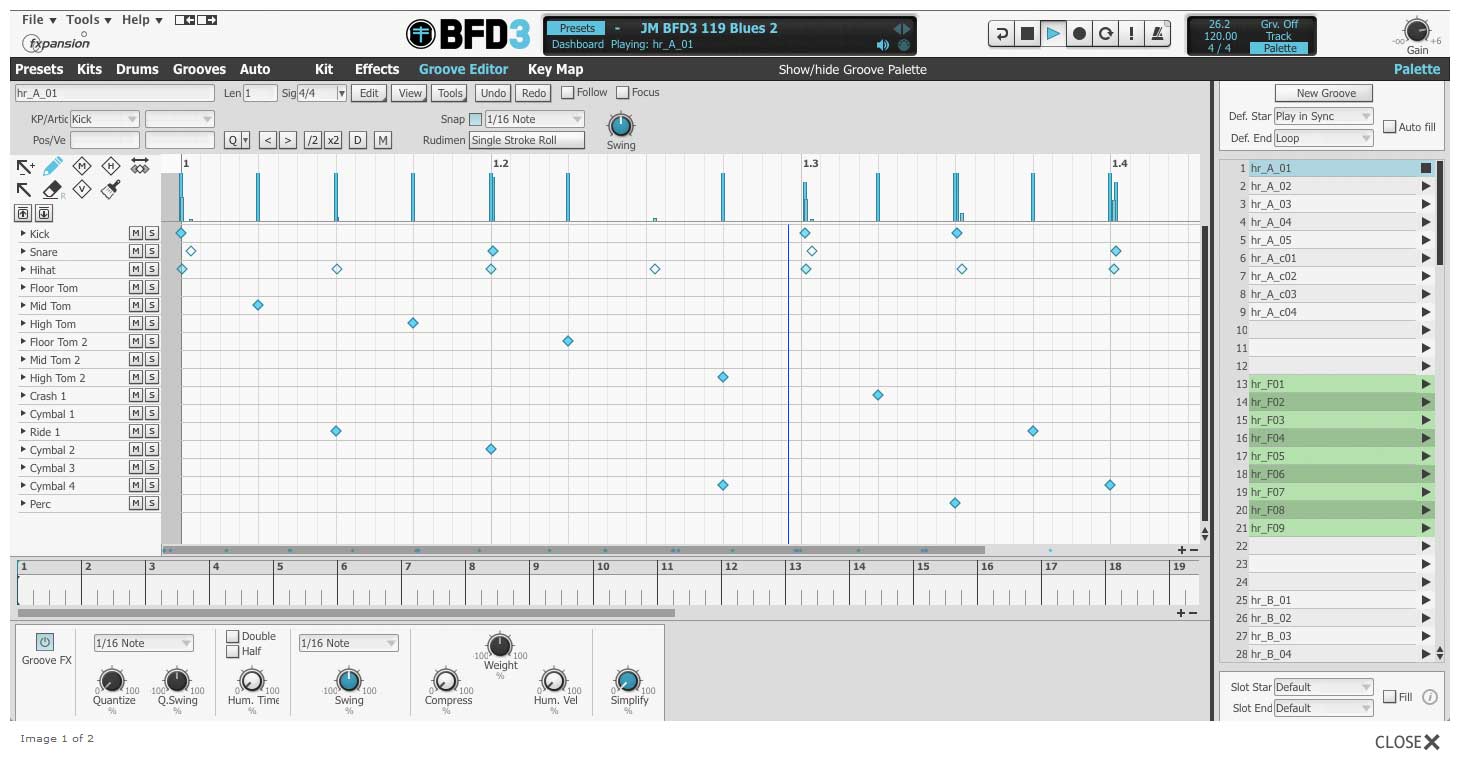The height and width of the screenshot is (760, 1459).
Task: Stop the playing hr_A_01 groove slot
Action: pyautogui.click(x=1426, y=169)
